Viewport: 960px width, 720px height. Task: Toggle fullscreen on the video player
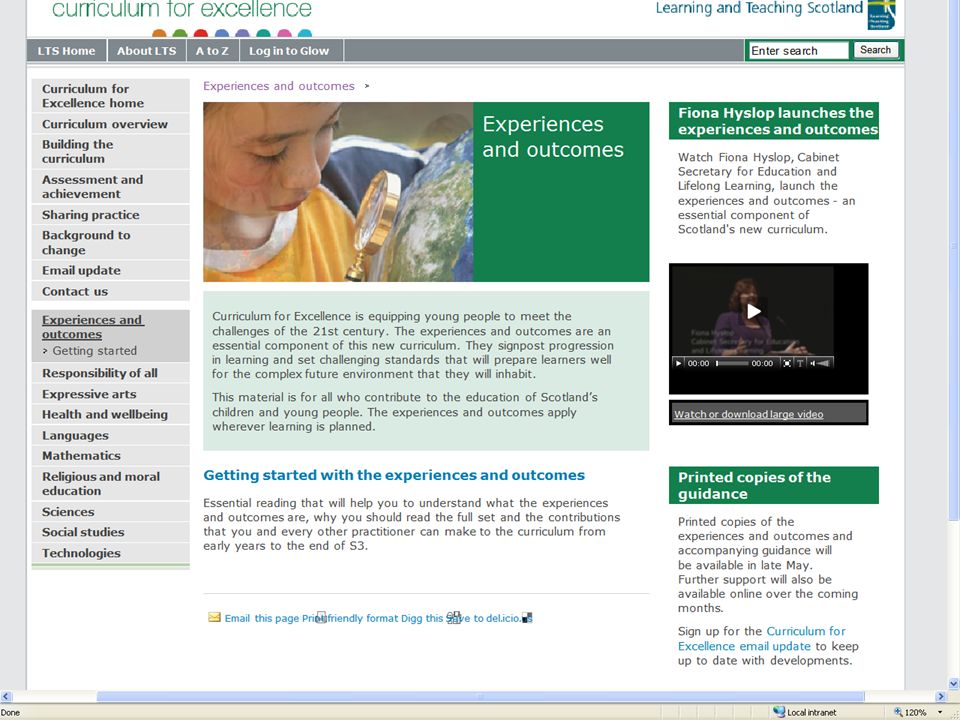[x=787, y=363]
